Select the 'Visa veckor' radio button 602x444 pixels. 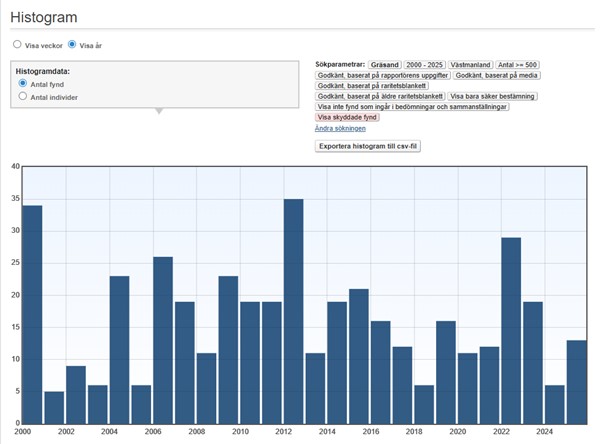point(17,45)
